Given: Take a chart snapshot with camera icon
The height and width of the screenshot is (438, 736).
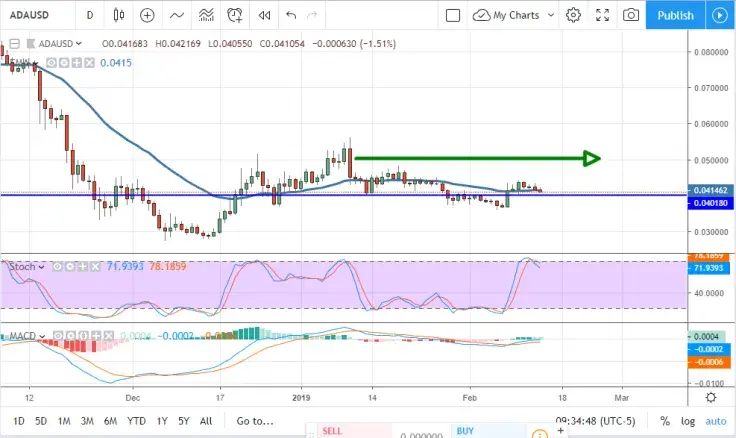Looking at the screenshot, I should [631, 15].
